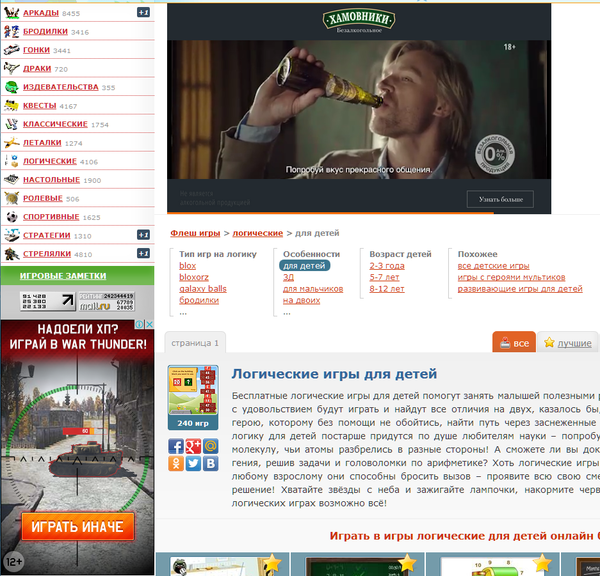Click the Аркады category icon
This screenshot has height=576, width=600.
11,13
